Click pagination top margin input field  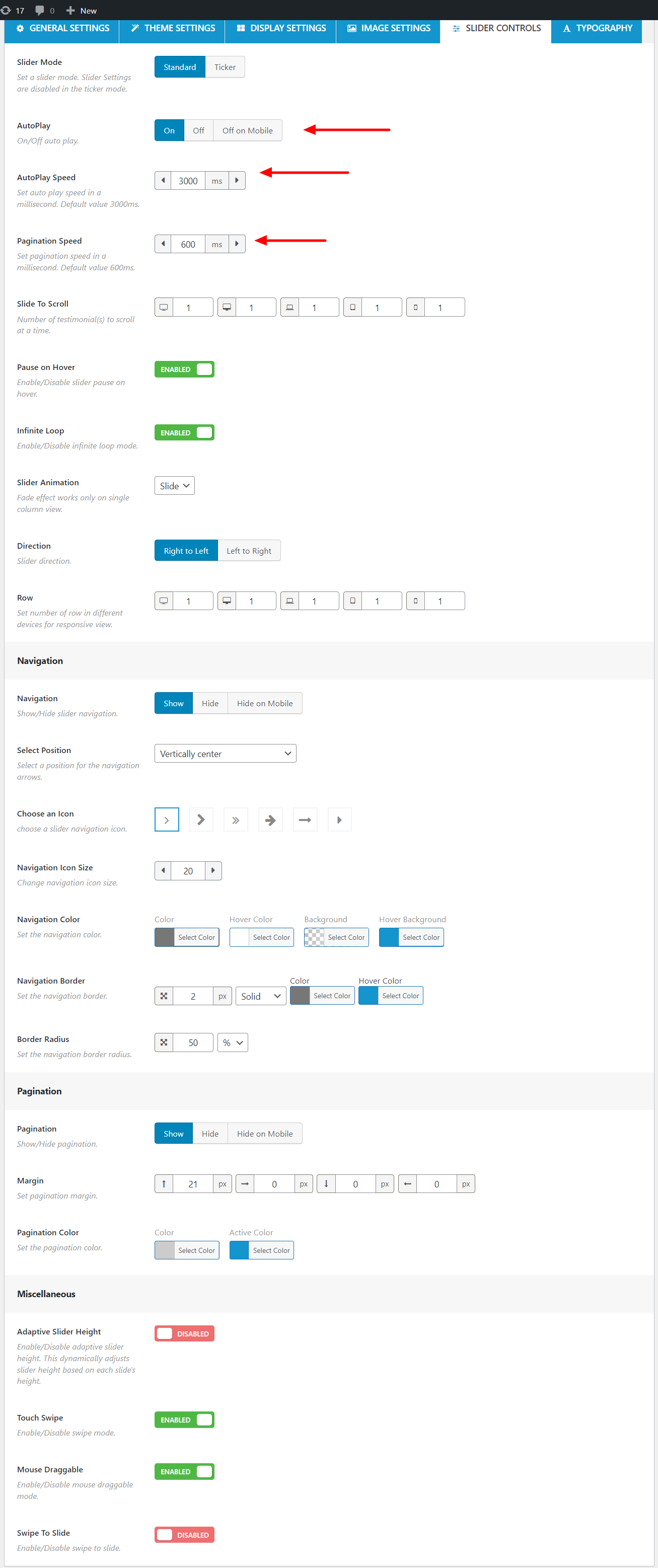[x=193, y=1183]
